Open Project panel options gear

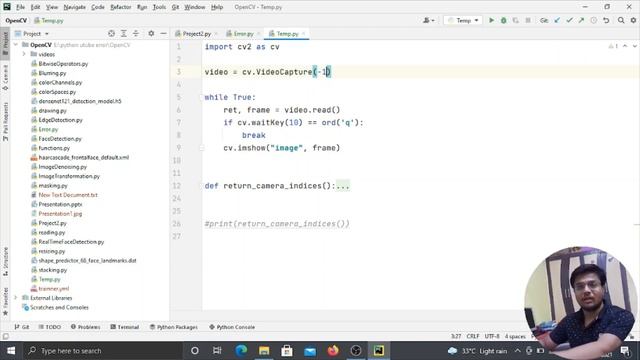click(x=151, y=33)
